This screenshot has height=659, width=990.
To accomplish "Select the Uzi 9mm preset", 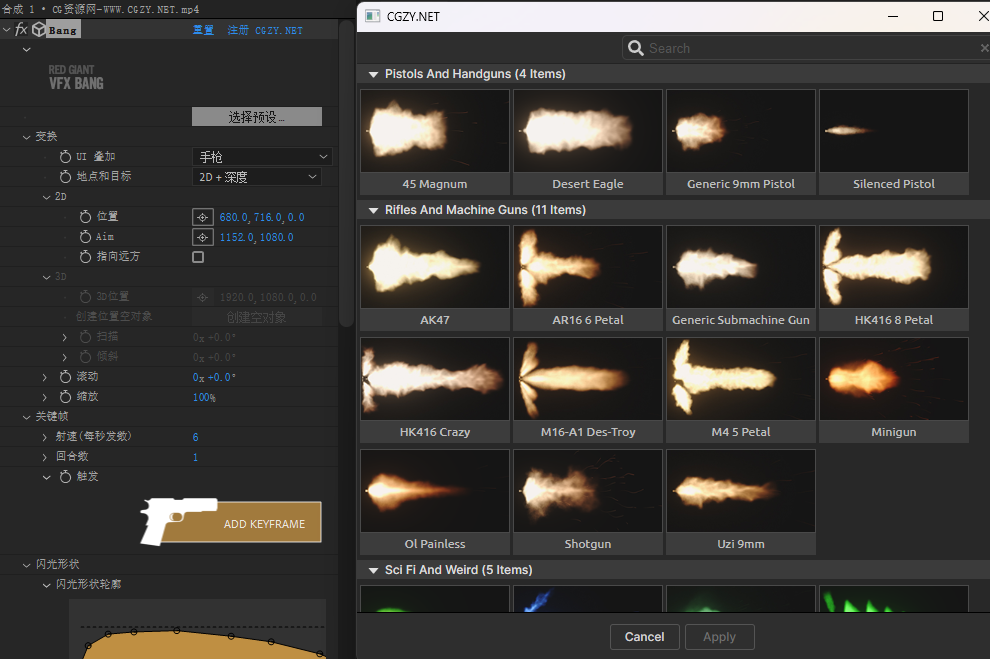I will point(741,502).
